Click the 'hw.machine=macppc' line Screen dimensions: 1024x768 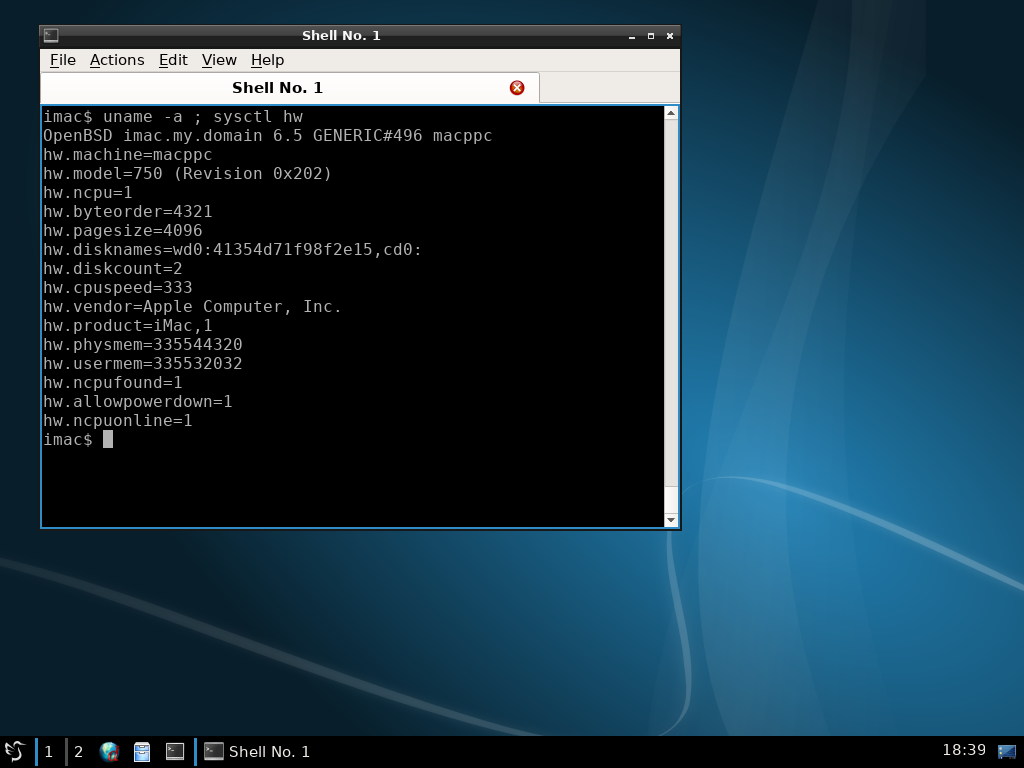pyautogui.click(x=128, y=154)
